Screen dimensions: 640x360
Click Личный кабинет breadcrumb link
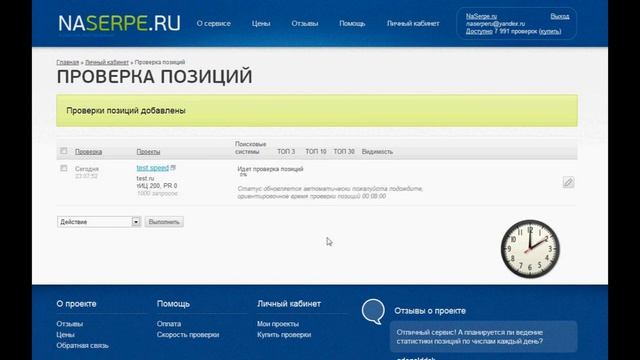(x=107, y=62)
